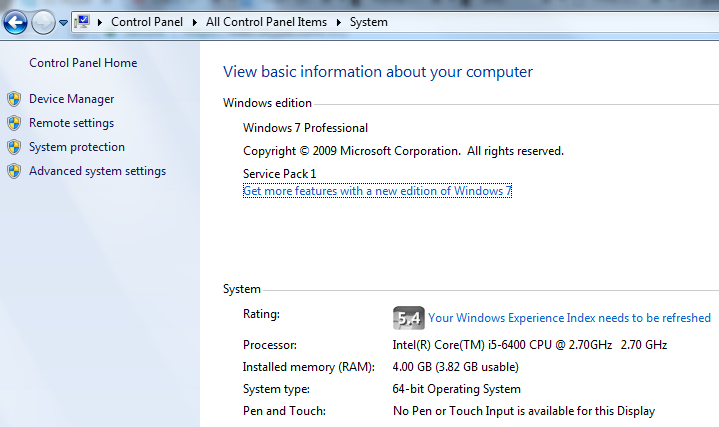
Task: Click the View basic information heading
Action: (378, 72)
